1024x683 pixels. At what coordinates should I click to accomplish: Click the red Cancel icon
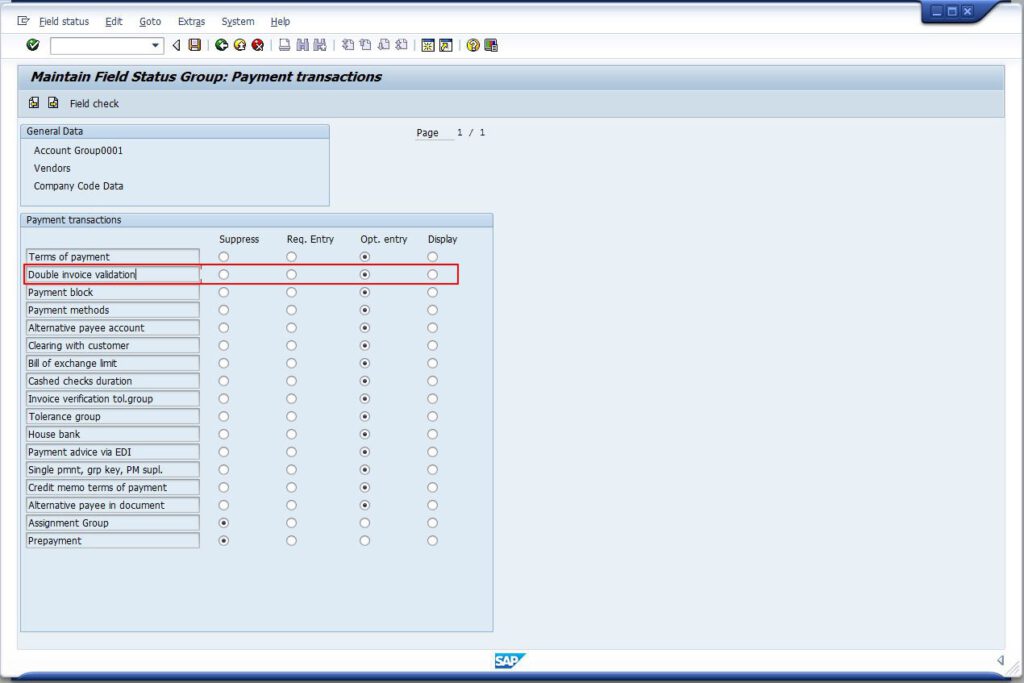pyautogui.click(x=257, y=45)
